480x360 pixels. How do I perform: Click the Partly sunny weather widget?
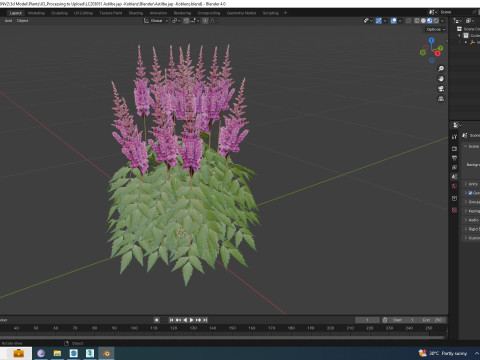(443, 353)
